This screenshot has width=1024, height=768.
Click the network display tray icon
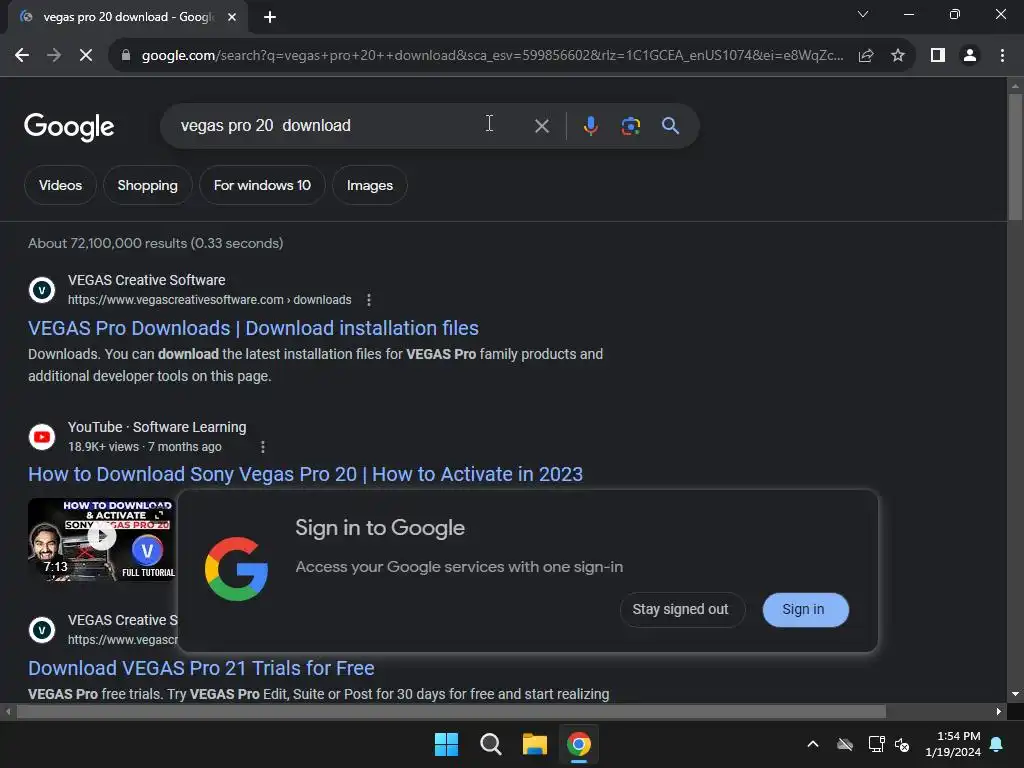tap(876, 744)
